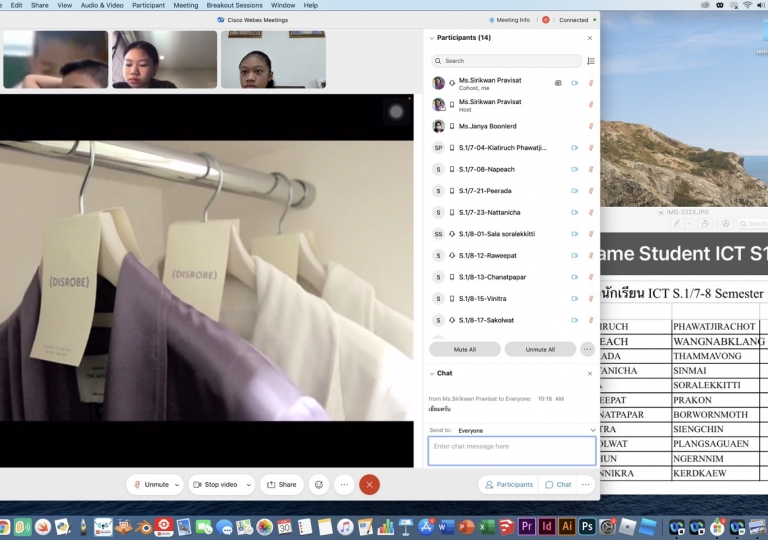Collapse the Participants (14) panel chevron
This screenshot has height=540, width=768.
tap(432, 38)
